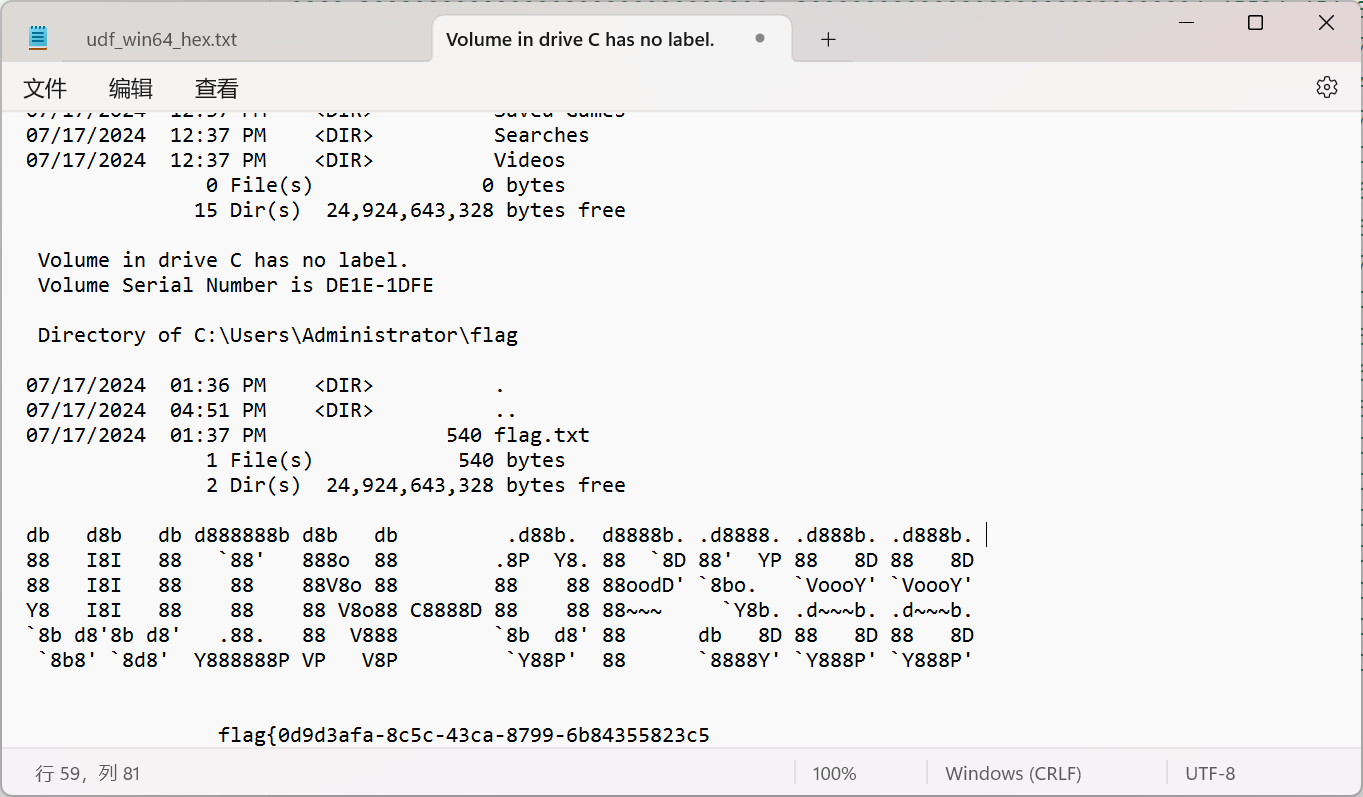Click the ASCII art line starting "`8b d8'8b d8'"
1363x797 pixels.
click(x=500, y=635)
